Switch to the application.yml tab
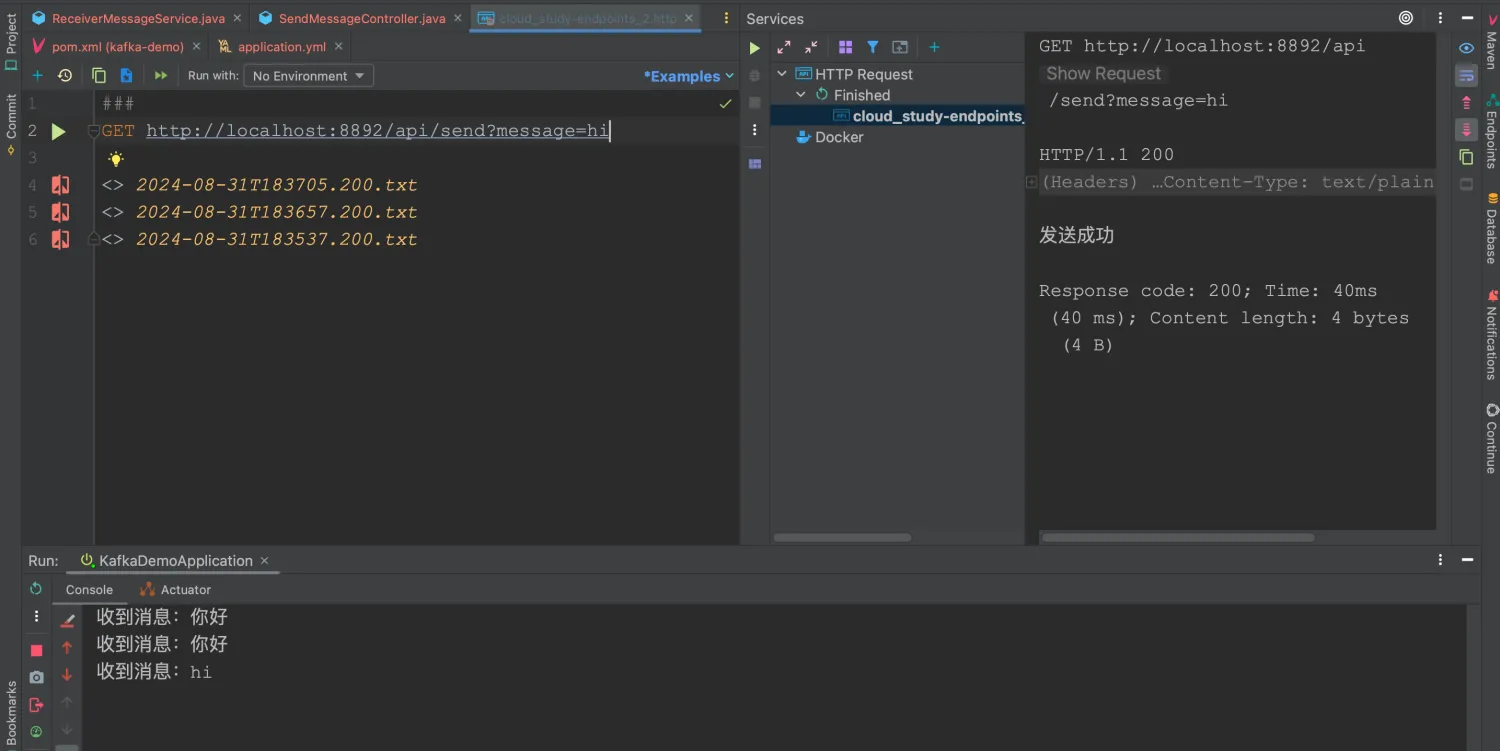The image size is (1500, 751). pos(282,46)
